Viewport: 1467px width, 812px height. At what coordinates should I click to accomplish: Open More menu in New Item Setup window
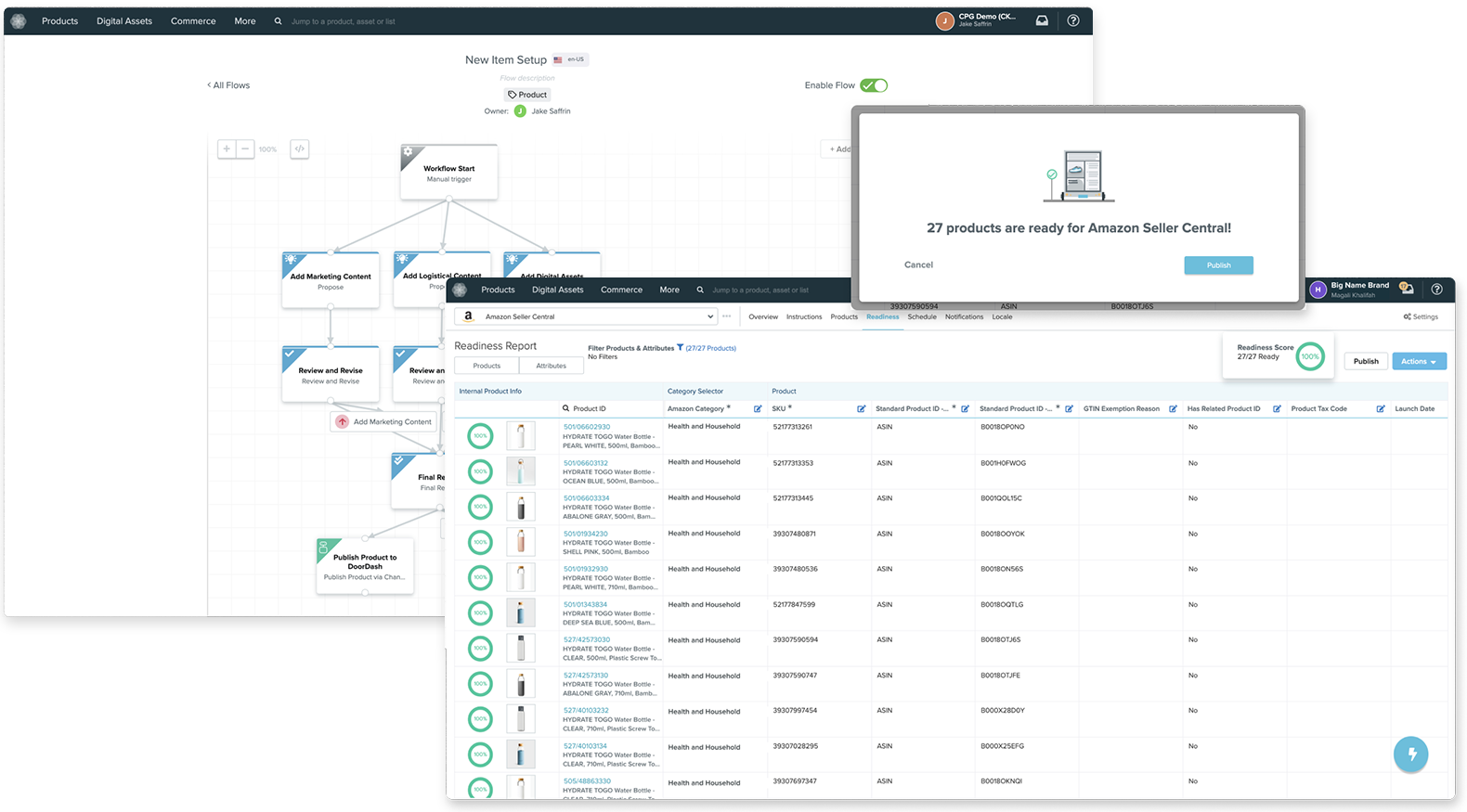coord(245,21)
